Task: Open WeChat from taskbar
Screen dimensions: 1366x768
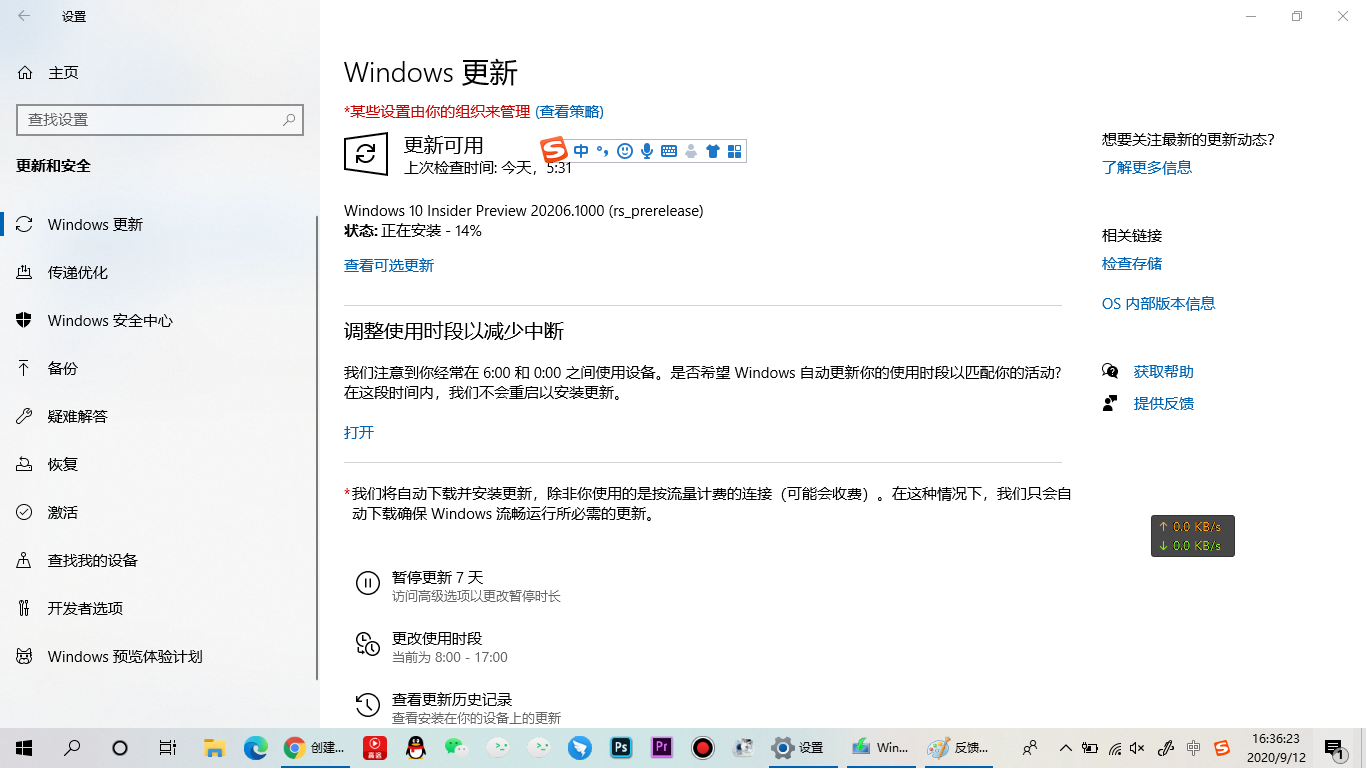Action: tap(457, 747)
